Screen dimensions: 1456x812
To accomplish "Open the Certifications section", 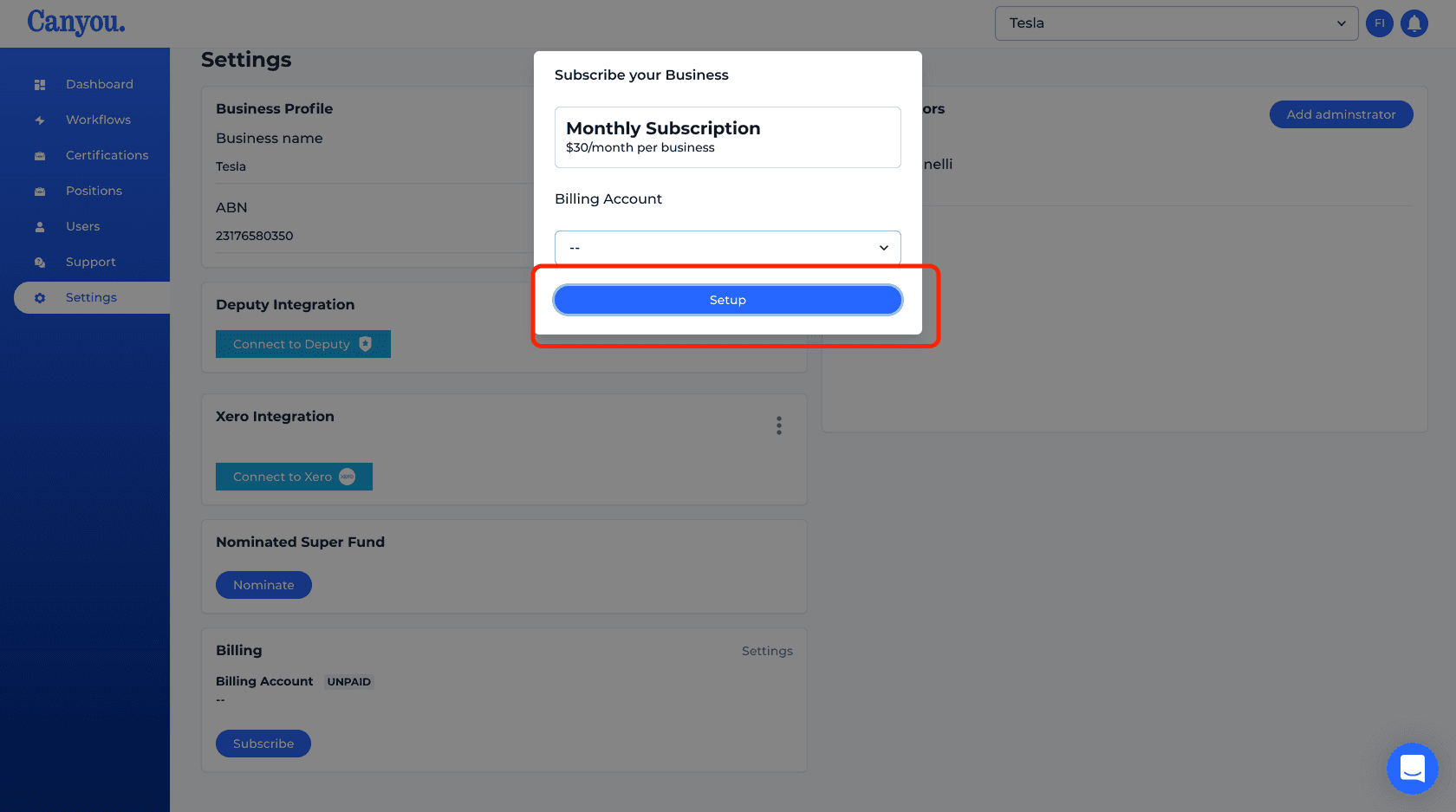I will 106,155.
